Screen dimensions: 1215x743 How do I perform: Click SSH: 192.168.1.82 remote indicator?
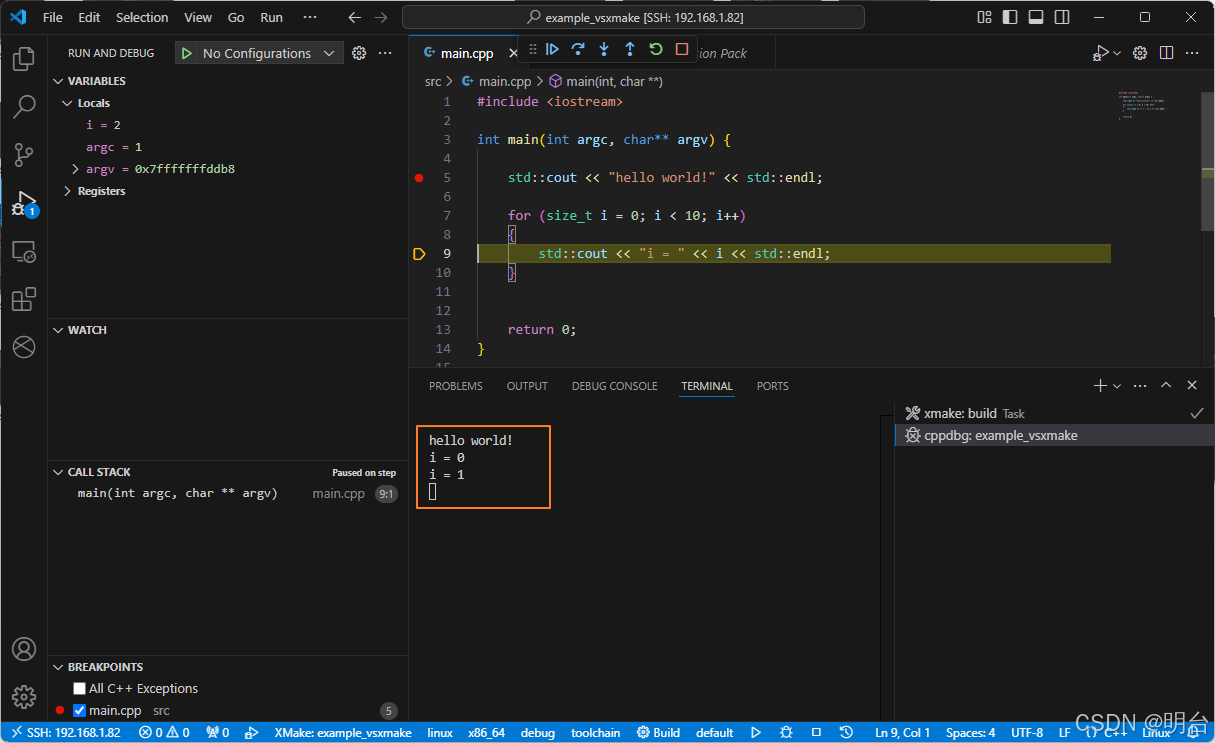click(66, 732)
